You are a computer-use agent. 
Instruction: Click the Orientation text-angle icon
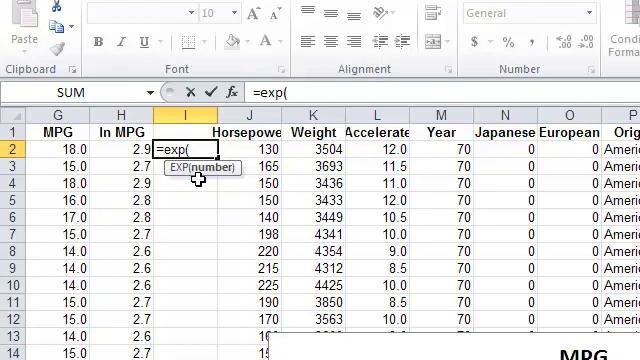click(x=380, y=13)
